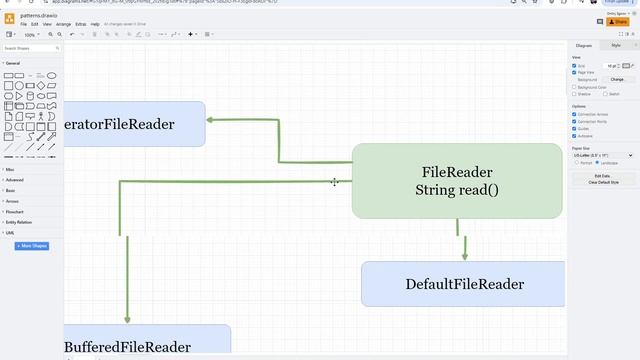This screenshot has width=640, height=360.
Task: Expand the Arrows shapes section
Action: point(11,201)
